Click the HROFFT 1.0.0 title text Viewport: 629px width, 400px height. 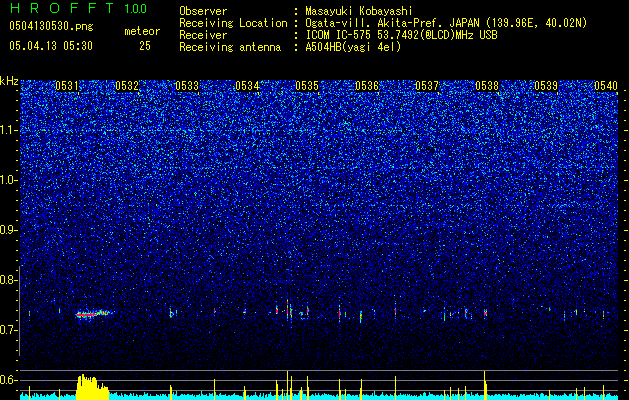(78, 8)
